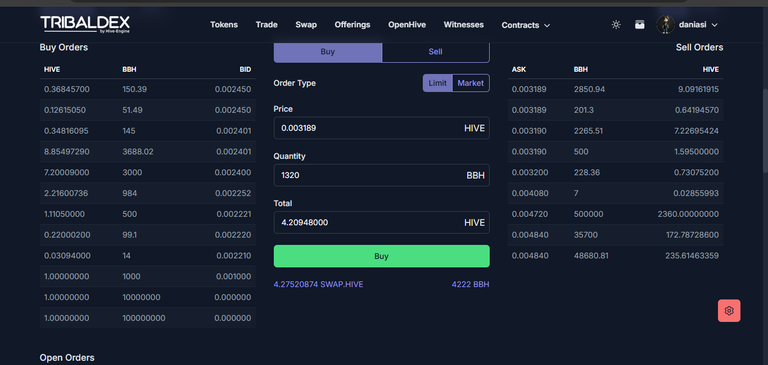768x365 pixels.
Task: Switch to the Sell tab
Action: (x=435, y=52)
